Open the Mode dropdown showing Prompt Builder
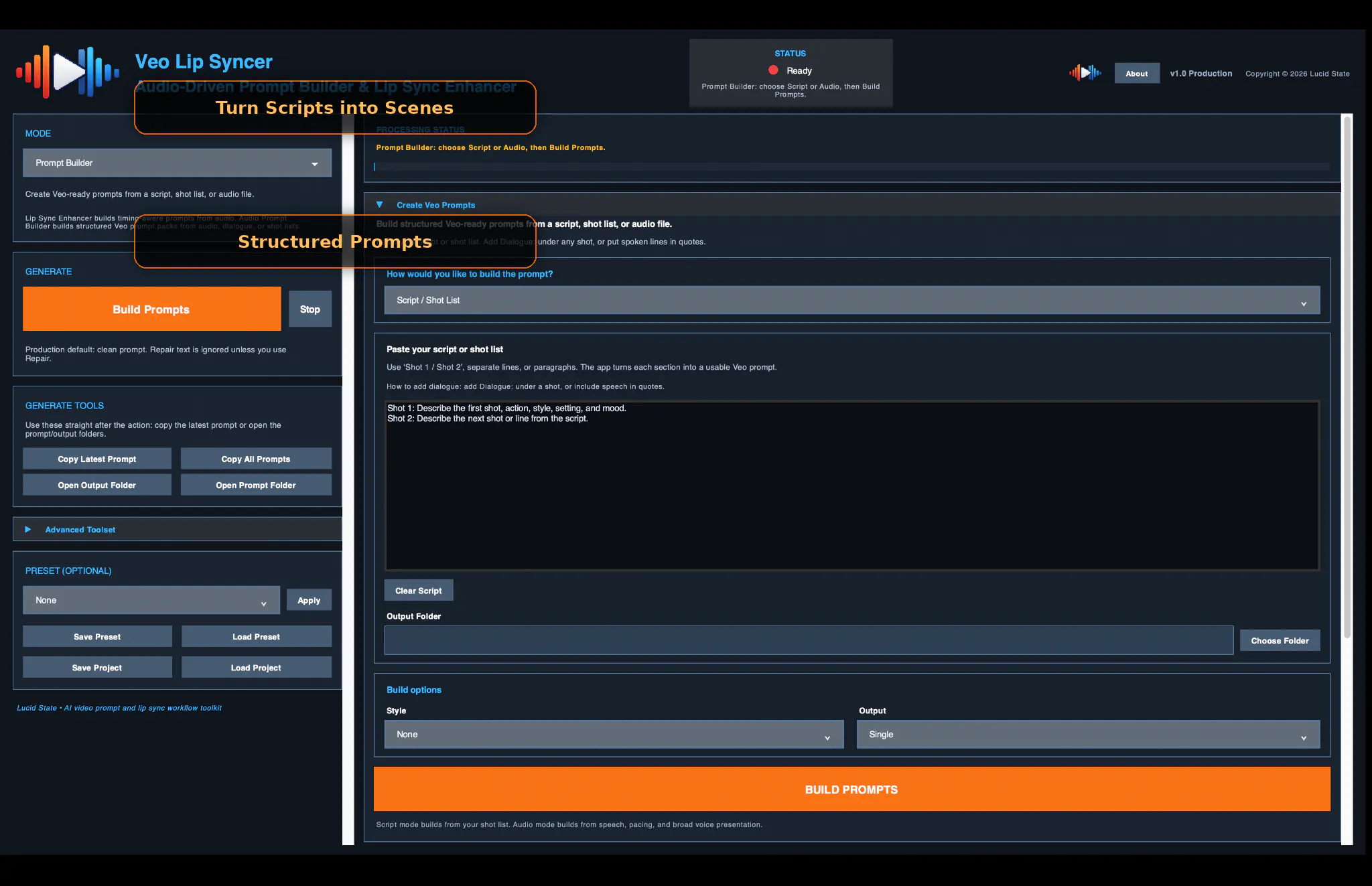This screenshot has height=886, width=1372. click(x=178, y=163)
